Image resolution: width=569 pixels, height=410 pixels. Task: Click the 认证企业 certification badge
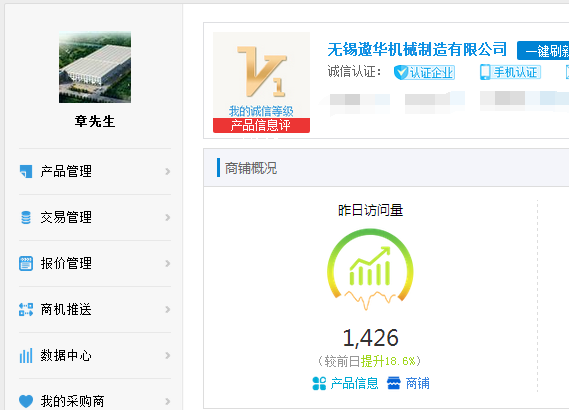(424, 72)
